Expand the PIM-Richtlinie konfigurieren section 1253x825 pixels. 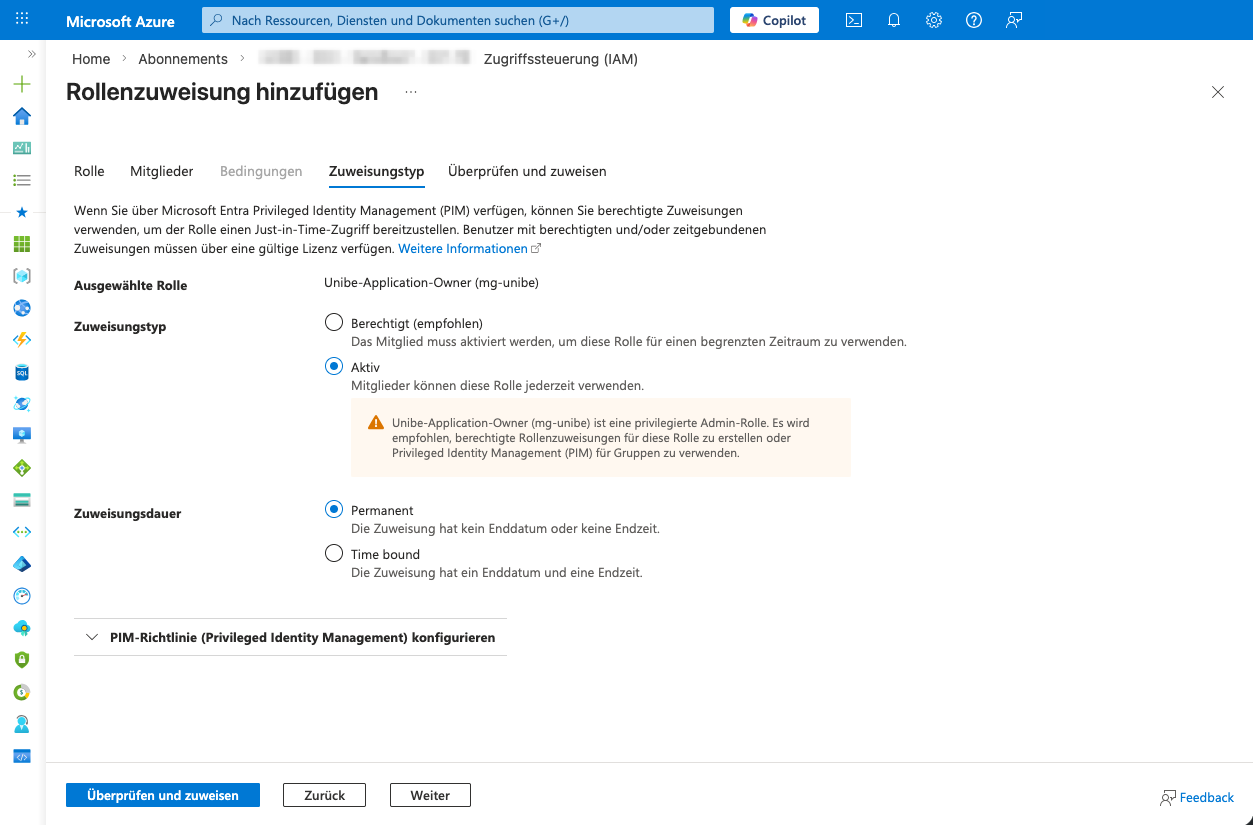pos(91,636)
